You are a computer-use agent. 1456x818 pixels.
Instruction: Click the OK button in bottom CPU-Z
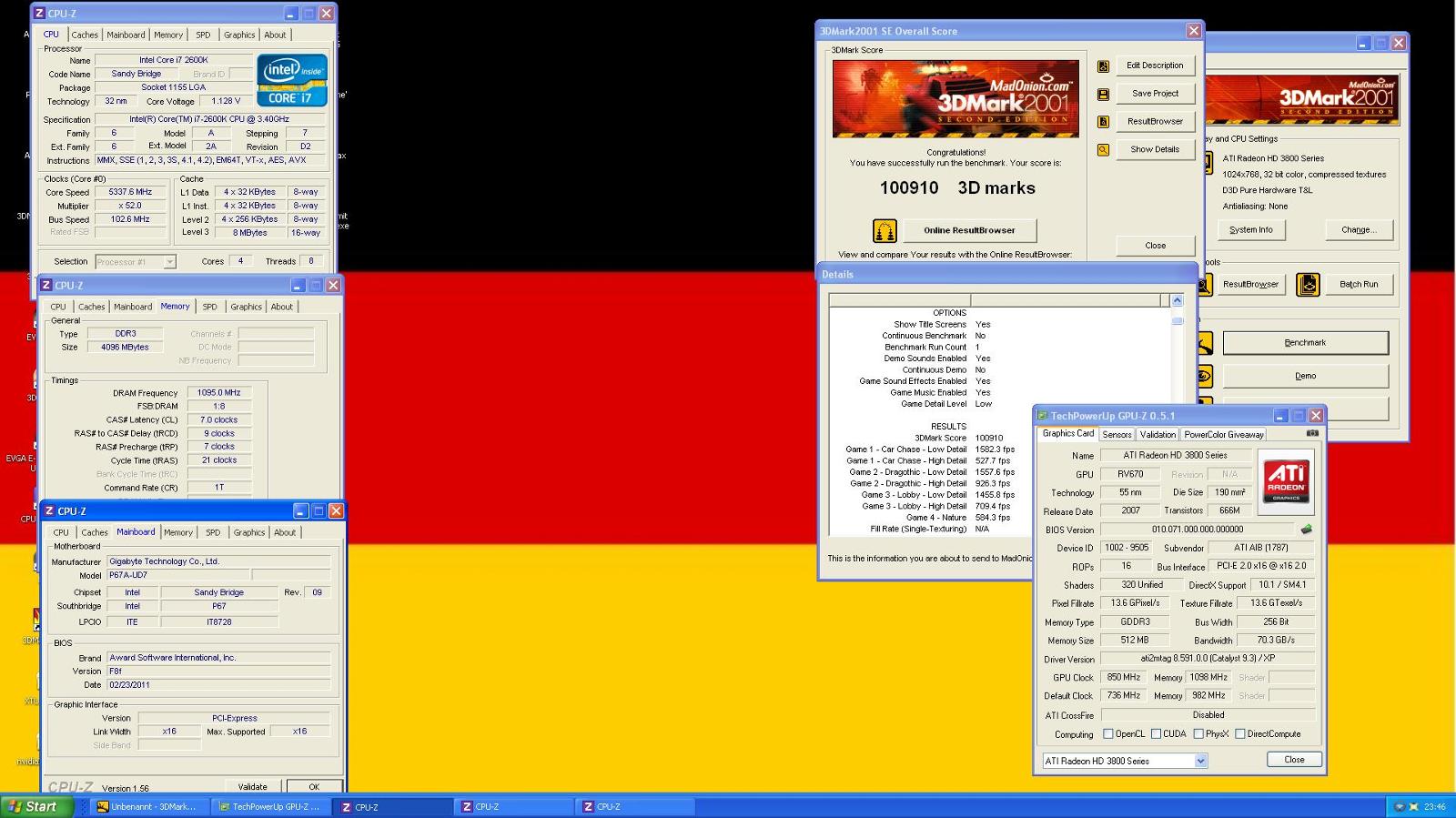[314, 787]
